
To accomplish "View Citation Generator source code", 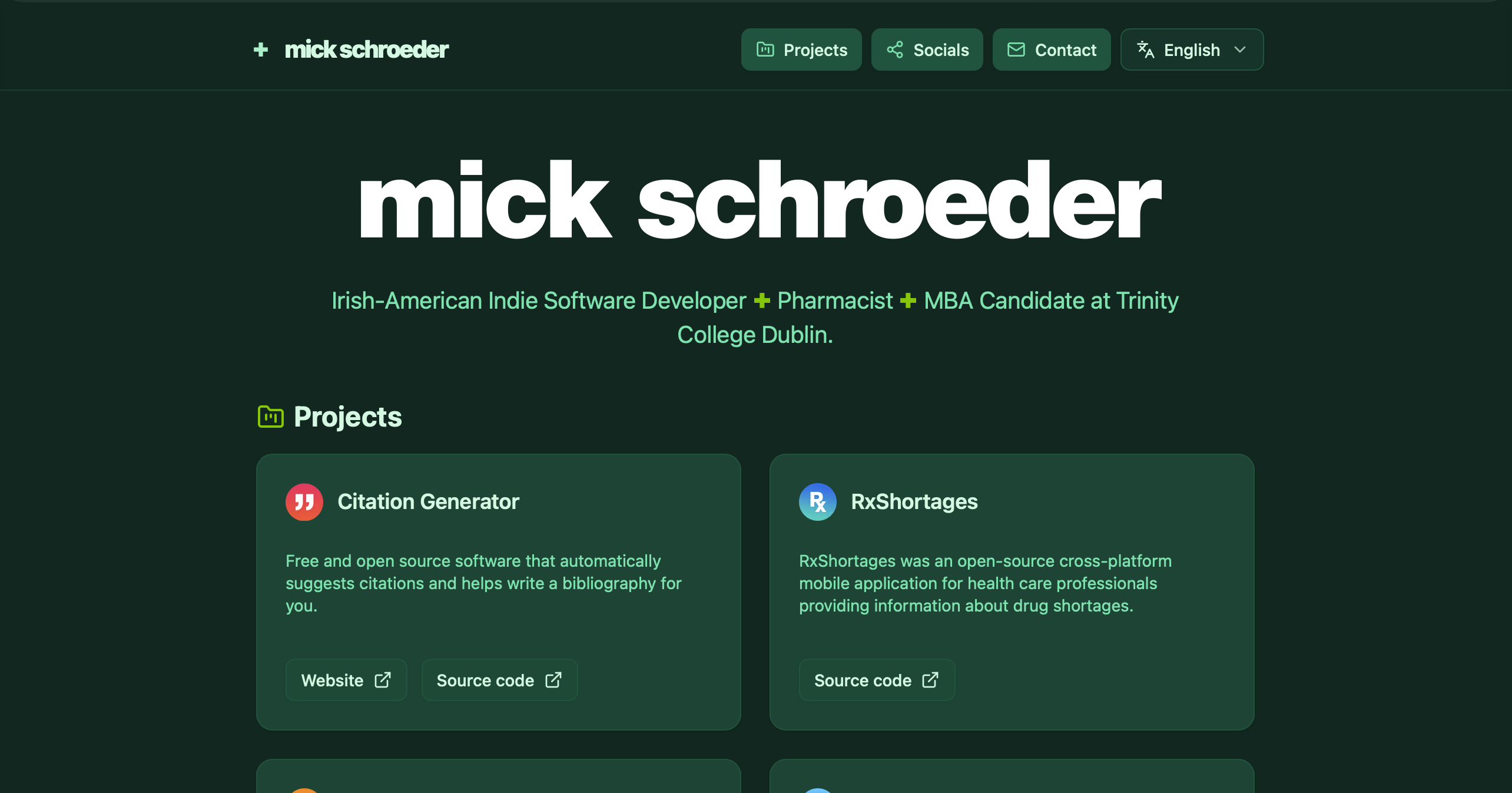I will click(498, 680).
